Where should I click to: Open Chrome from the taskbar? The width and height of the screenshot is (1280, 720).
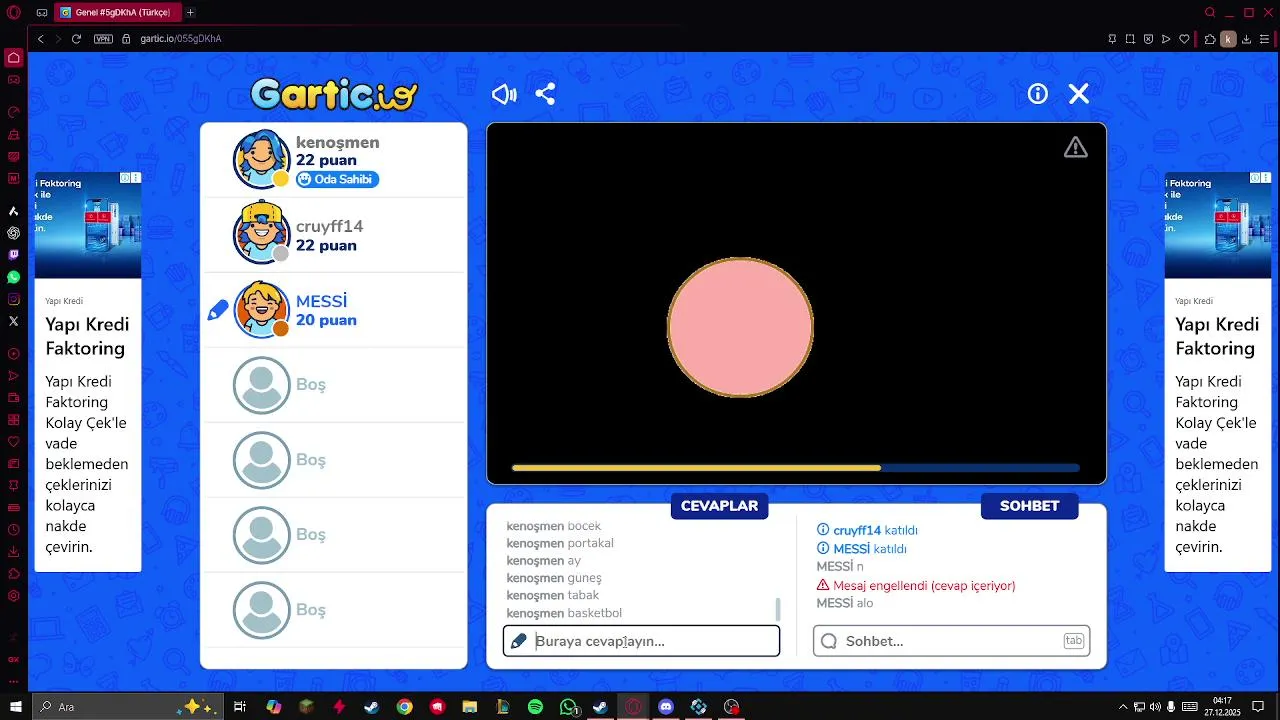(x=404, y=707)
